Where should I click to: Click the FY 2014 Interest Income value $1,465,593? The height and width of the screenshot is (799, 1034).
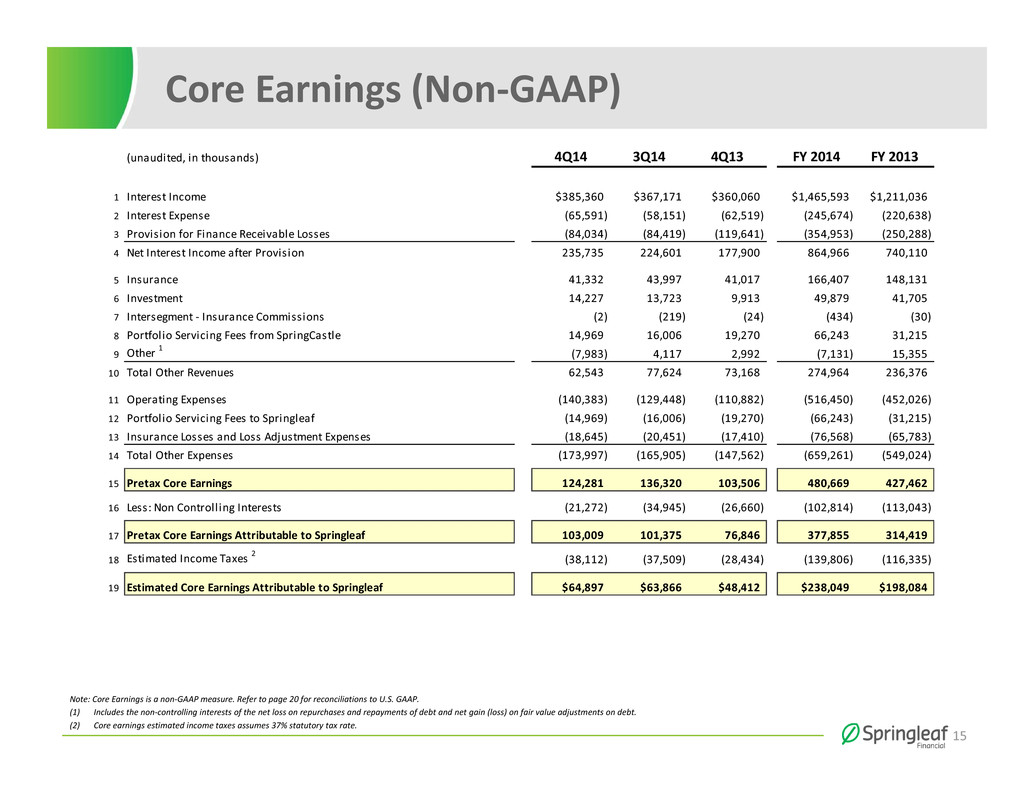820,197
